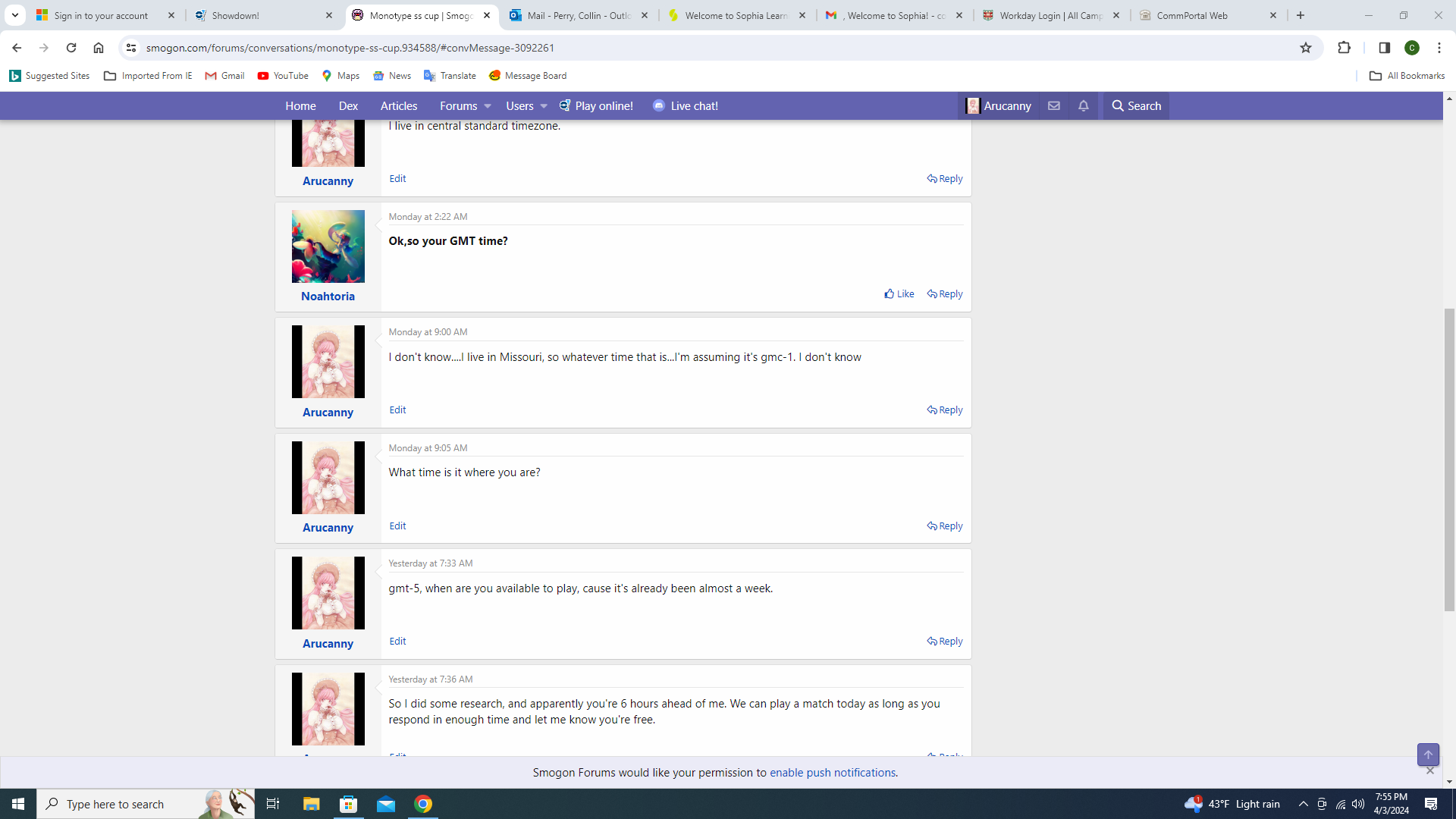The width and height of the screenshot is (1456, 819).
Task: Open Chrome extensions puzzle icon
Action: click(1344, 48)
